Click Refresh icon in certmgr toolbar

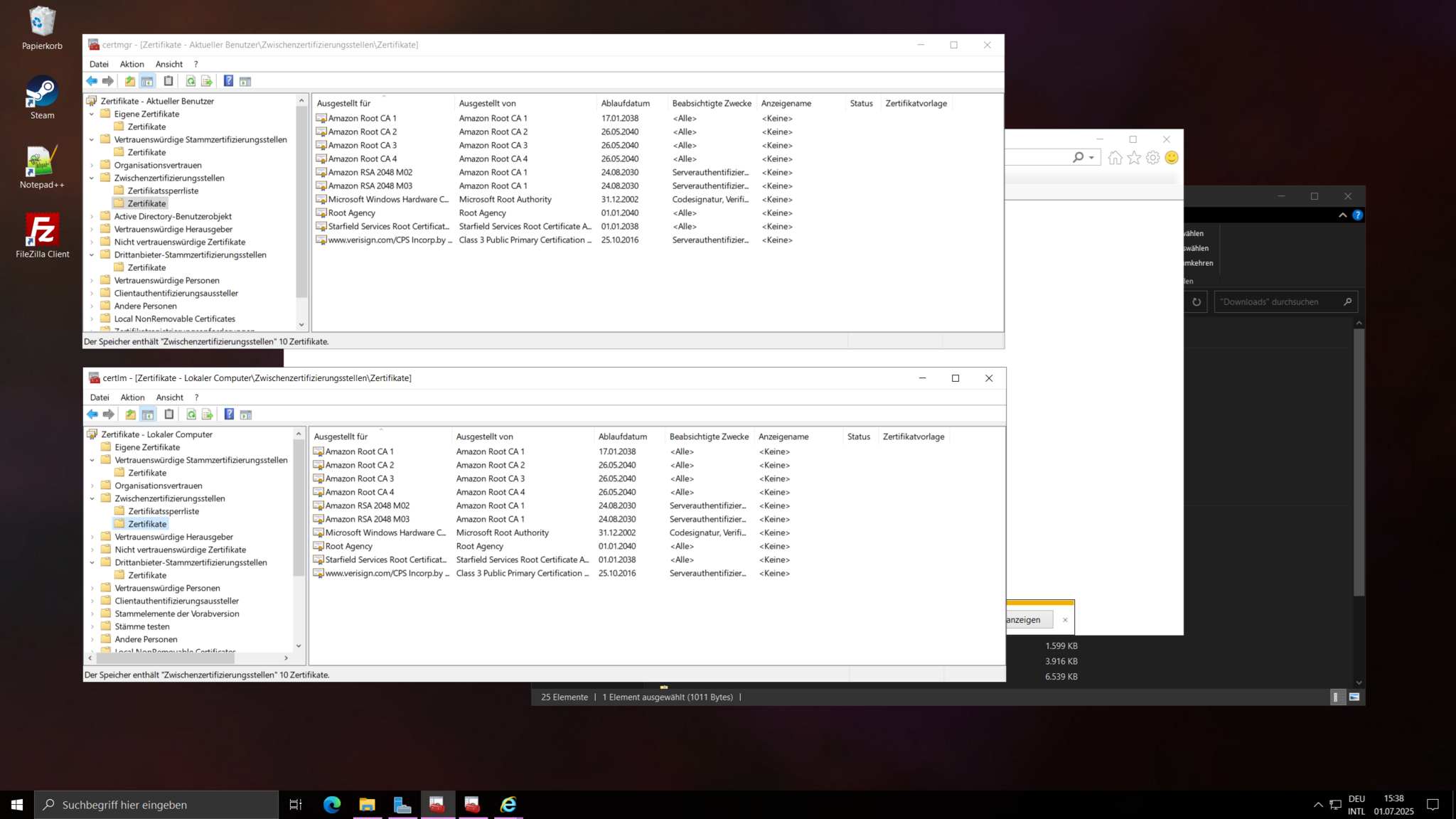191,81
